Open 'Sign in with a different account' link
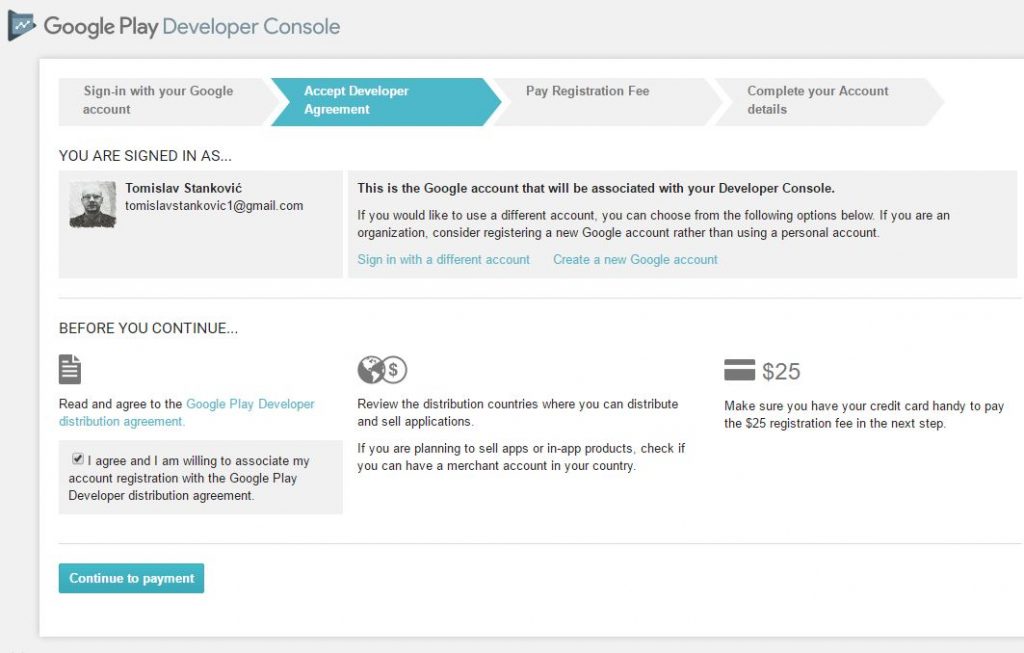The width and height of the screenshot is (1024, 653). 443,259
